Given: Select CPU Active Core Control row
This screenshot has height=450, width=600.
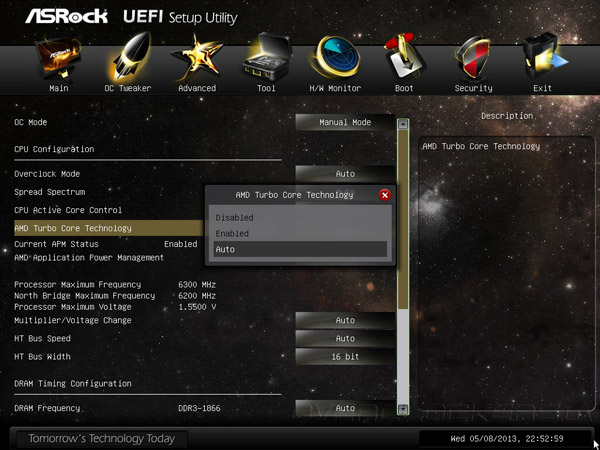Looking at the screenshot, I should point(68,210).
